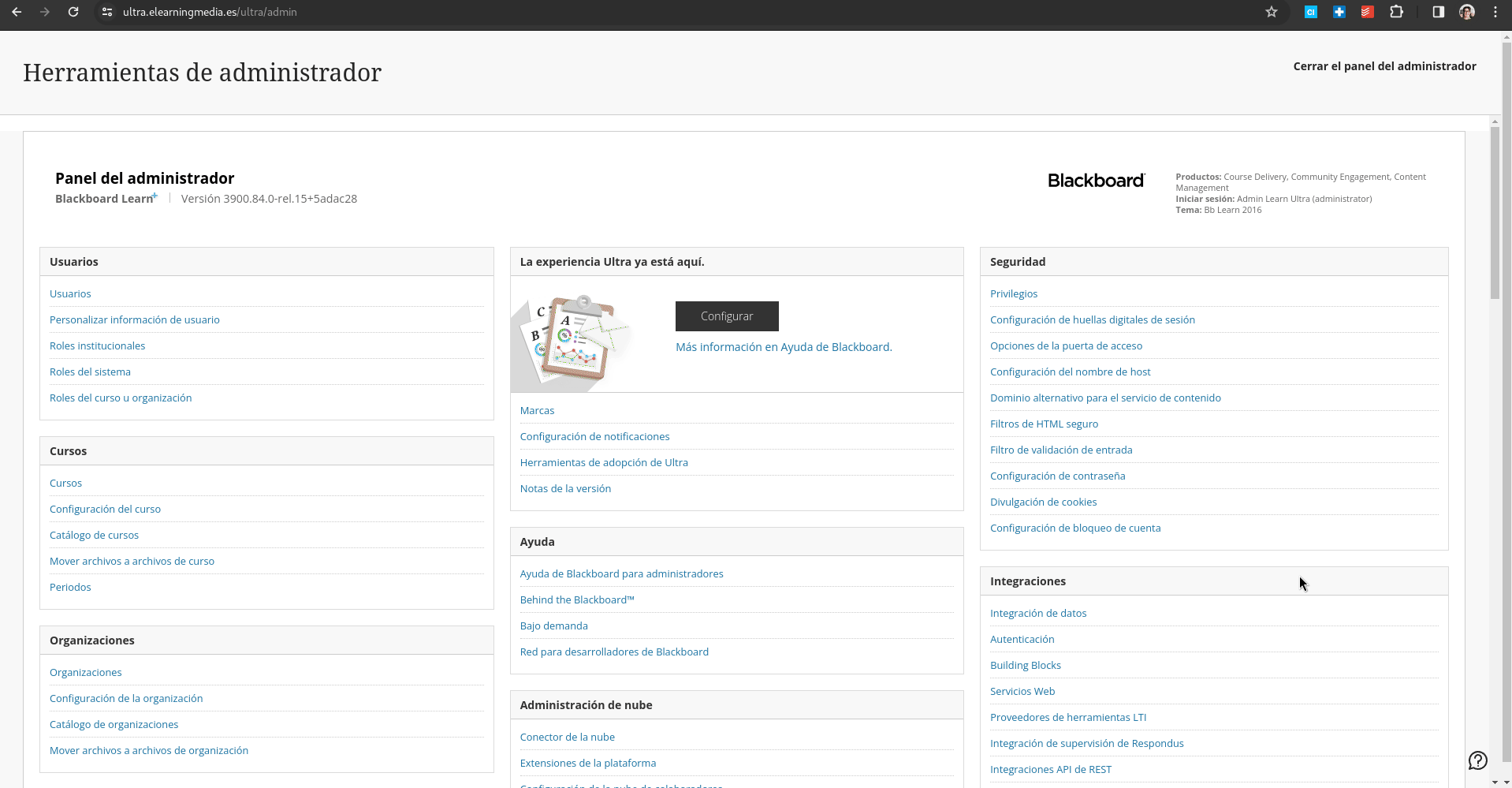
Task: Open Configuración del nombre de host
Action: point(1071,372)
